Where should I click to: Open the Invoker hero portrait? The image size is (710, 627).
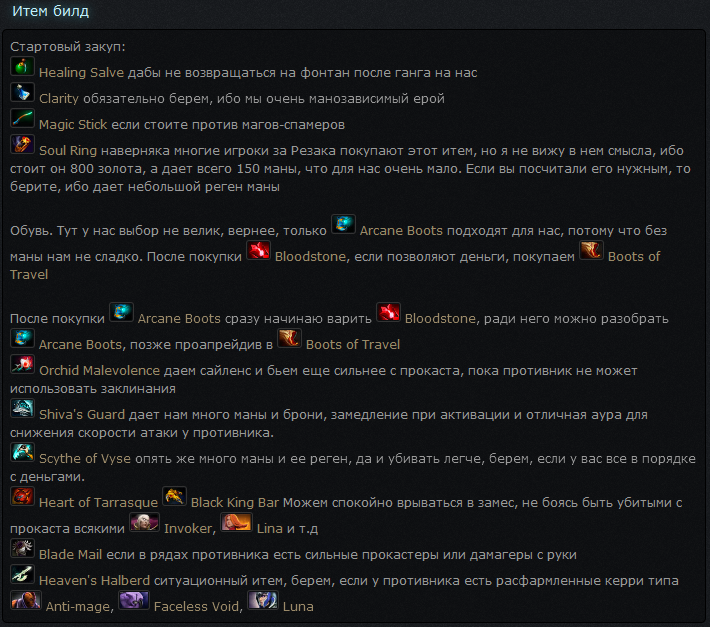pyautogui.click(x=144, y=522)
